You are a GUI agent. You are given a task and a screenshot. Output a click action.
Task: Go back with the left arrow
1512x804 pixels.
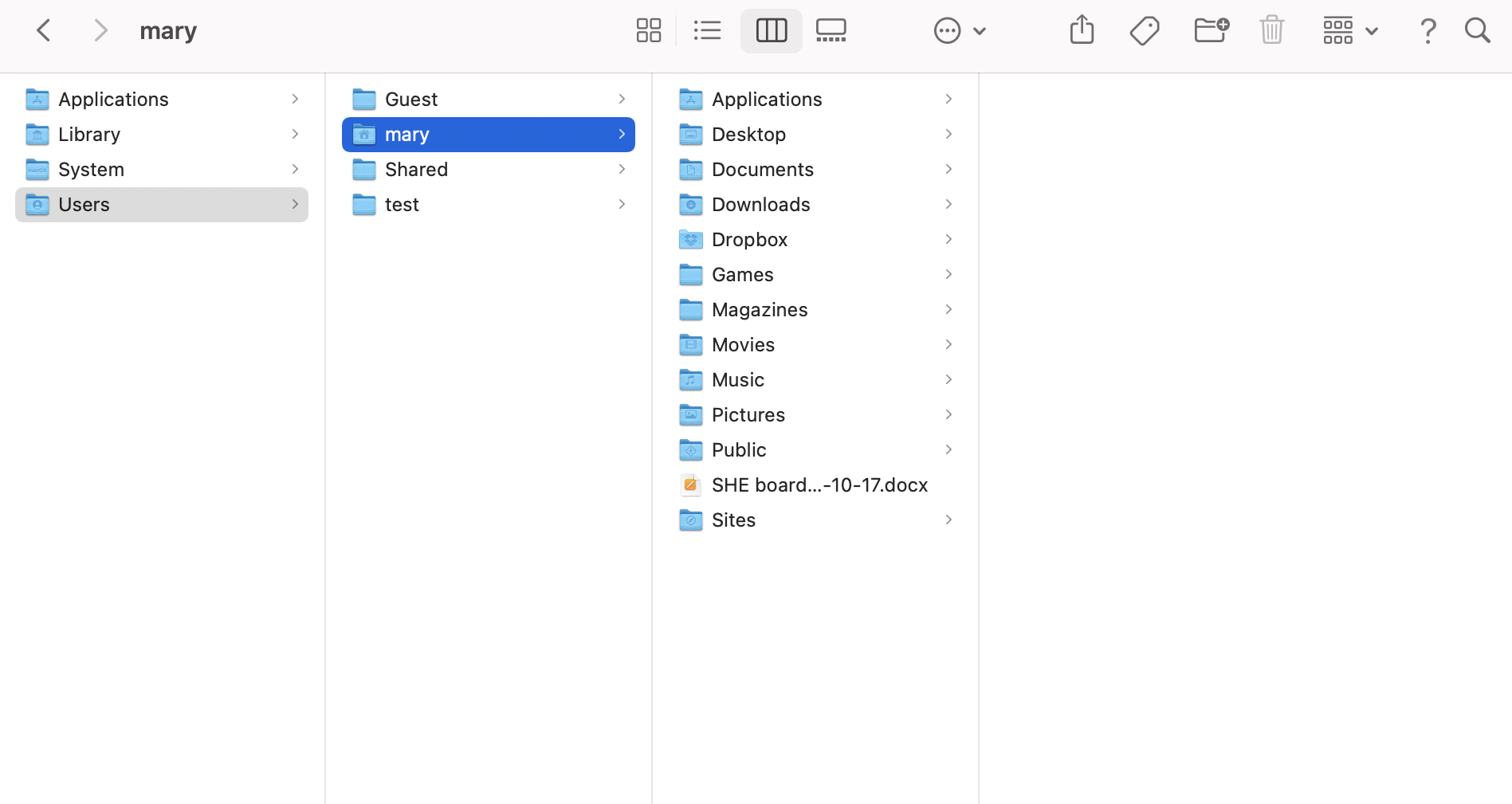pyautogui.click(x=44, y=31)
